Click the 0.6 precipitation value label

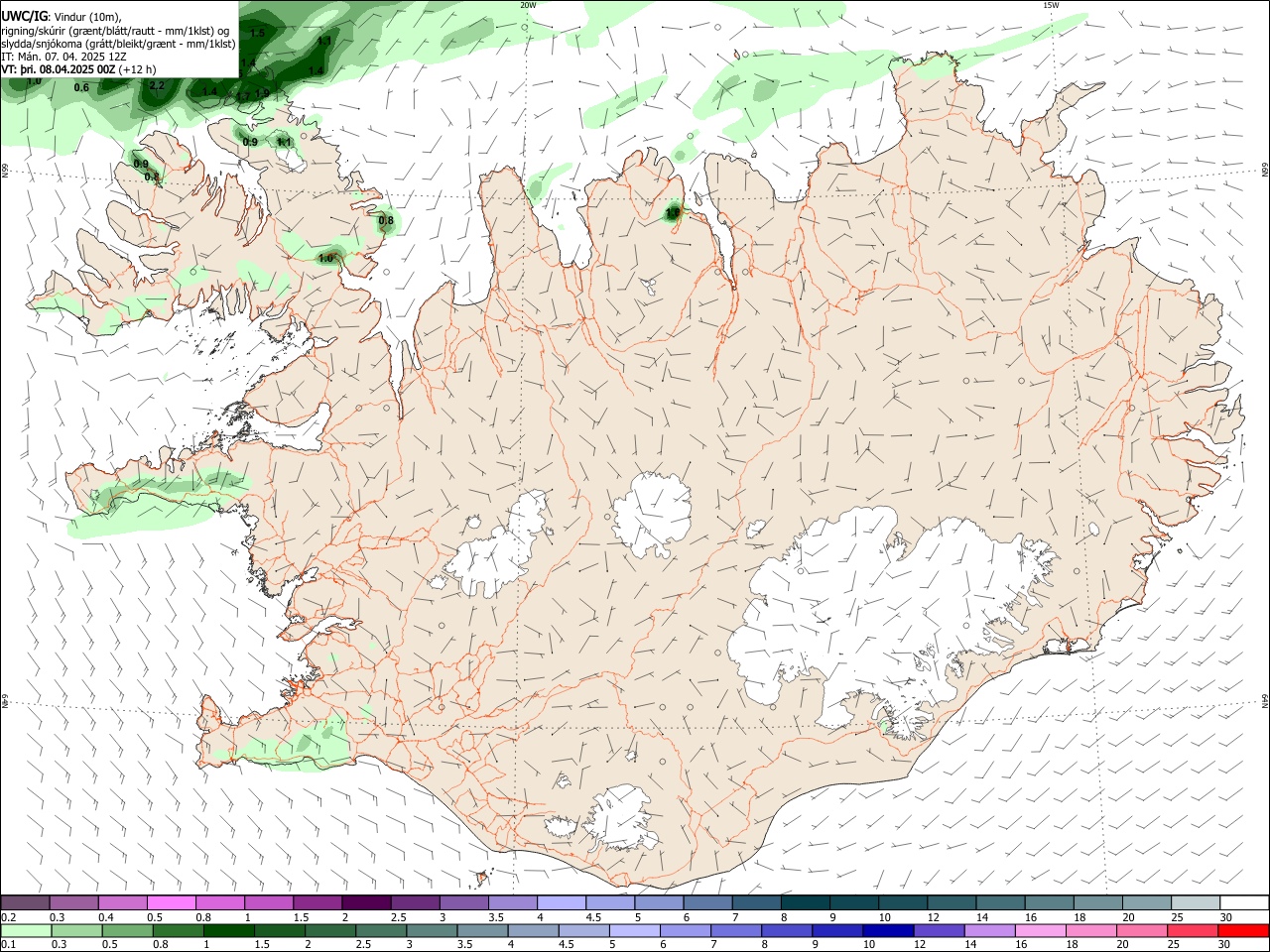tap(81, 88)
